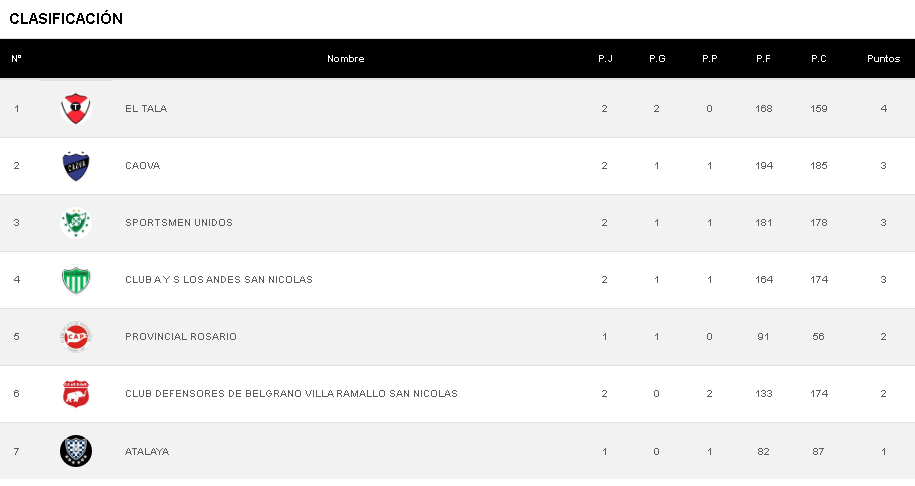Click the P.F column header
This screenshot has width=915, height=486.
click(x=763, y=59)
